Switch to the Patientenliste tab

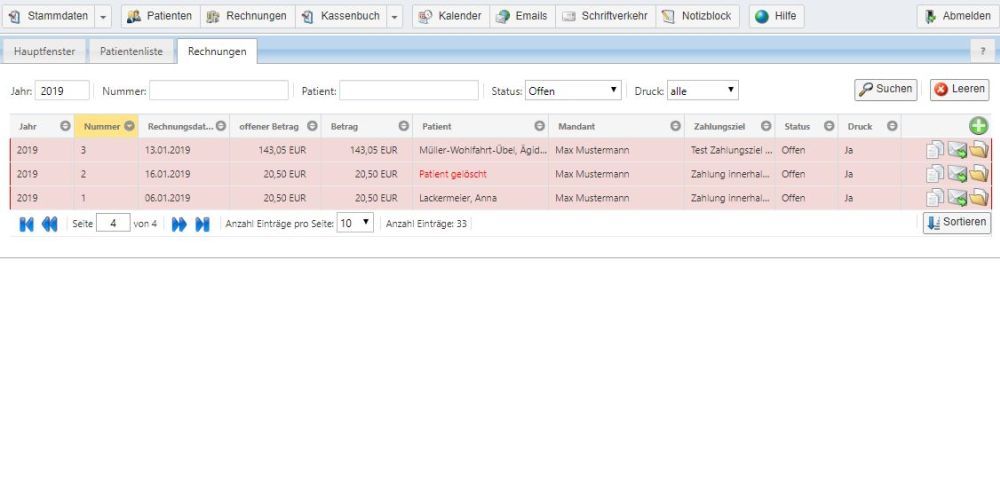click(x=131, y=52)
